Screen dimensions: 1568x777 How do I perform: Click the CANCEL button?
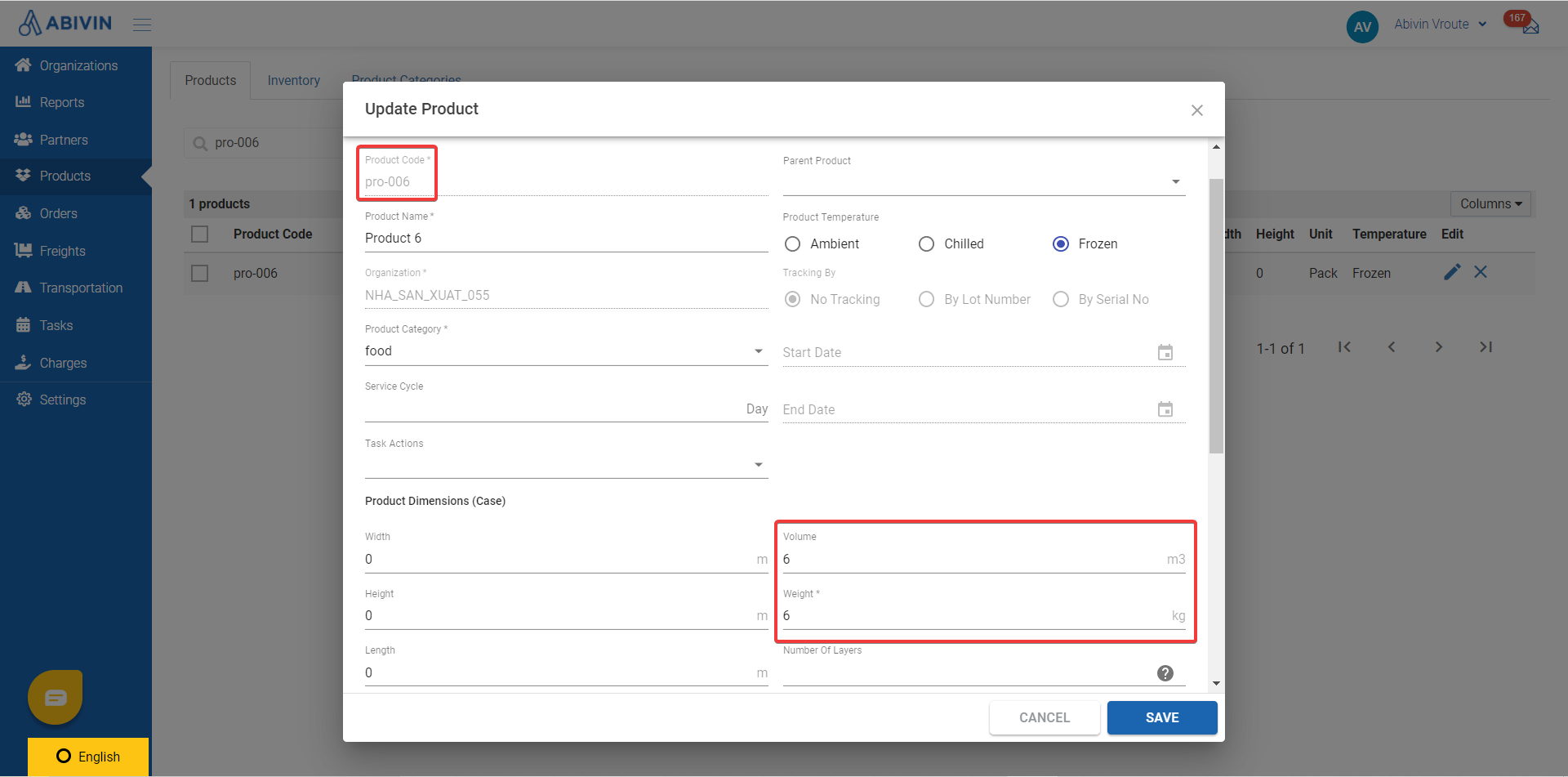point(1045,717)
